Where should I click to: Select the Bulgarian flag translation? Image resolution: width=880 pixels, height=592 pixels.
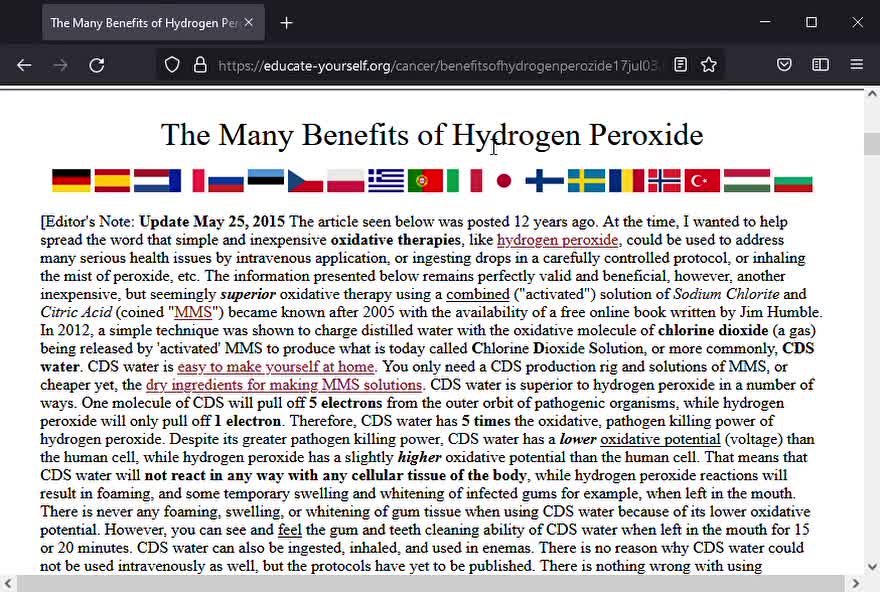pyautogui.click(x=793, y=181)
